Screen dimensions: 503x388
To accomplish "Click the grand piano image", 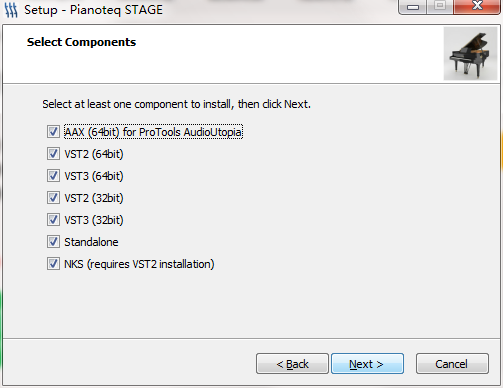I will 470,54.
